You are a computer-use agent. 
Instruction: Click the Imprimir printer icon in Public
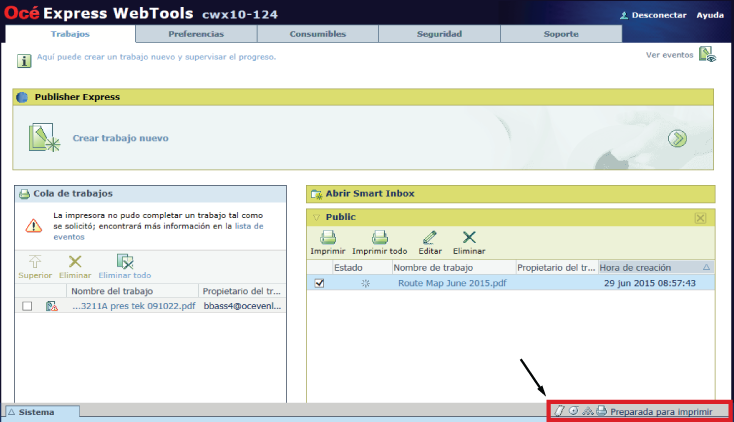pyautogui.click(x=328, y=237)
